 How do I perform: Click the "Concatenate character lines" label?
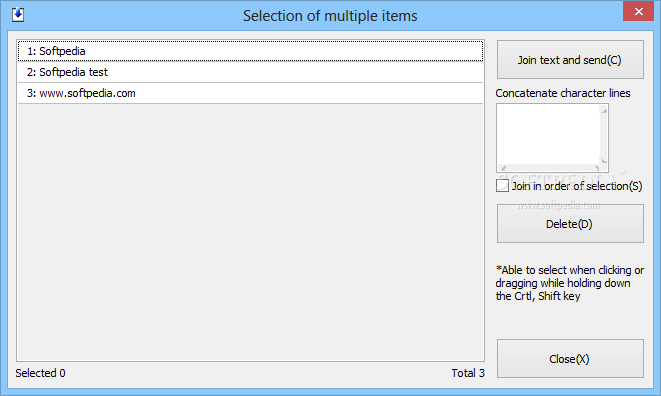[x=563, y=93]
